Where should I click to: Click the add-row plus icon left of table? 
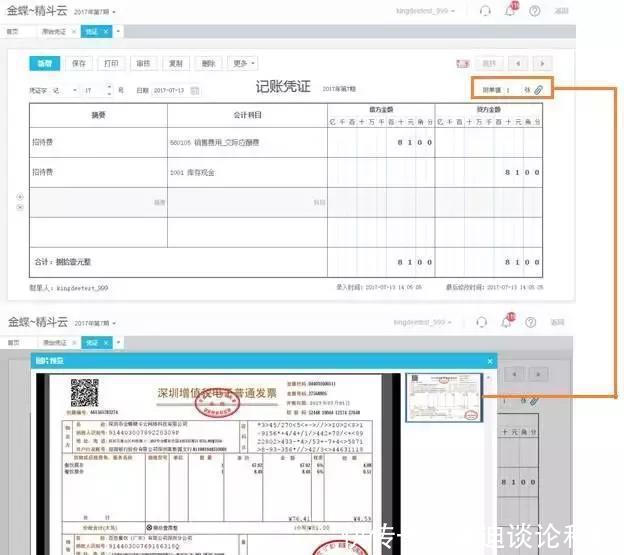20,197
